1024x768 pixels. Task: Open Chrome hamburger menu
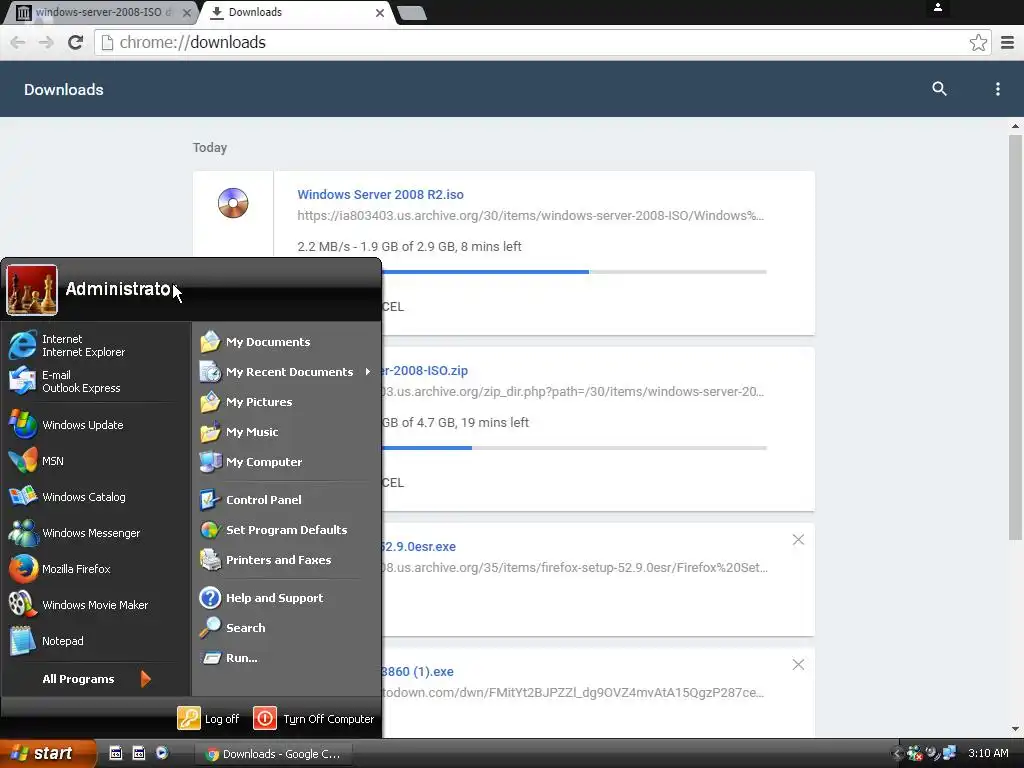click(x=1007, y=42)
